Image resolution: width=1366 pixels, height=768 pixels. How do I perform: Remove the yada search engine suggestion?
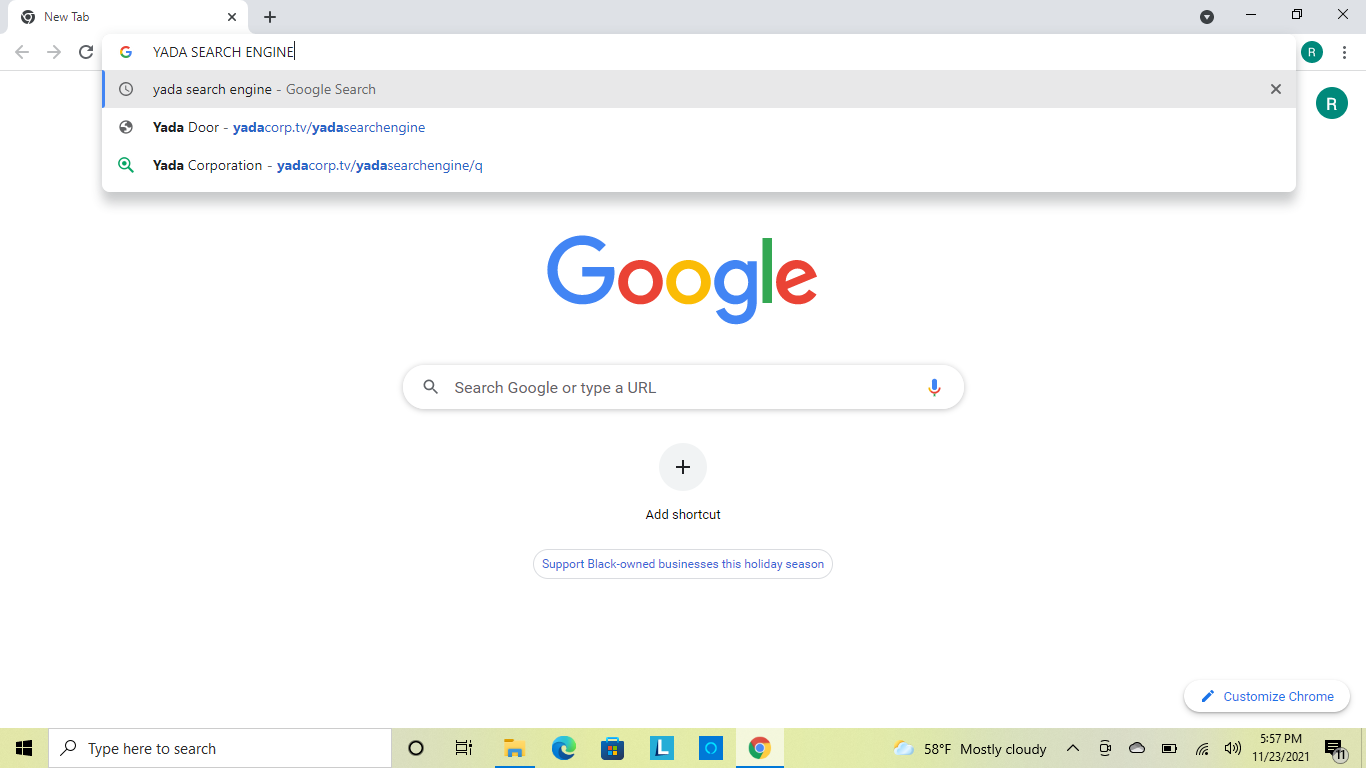tap(1276, 89)
